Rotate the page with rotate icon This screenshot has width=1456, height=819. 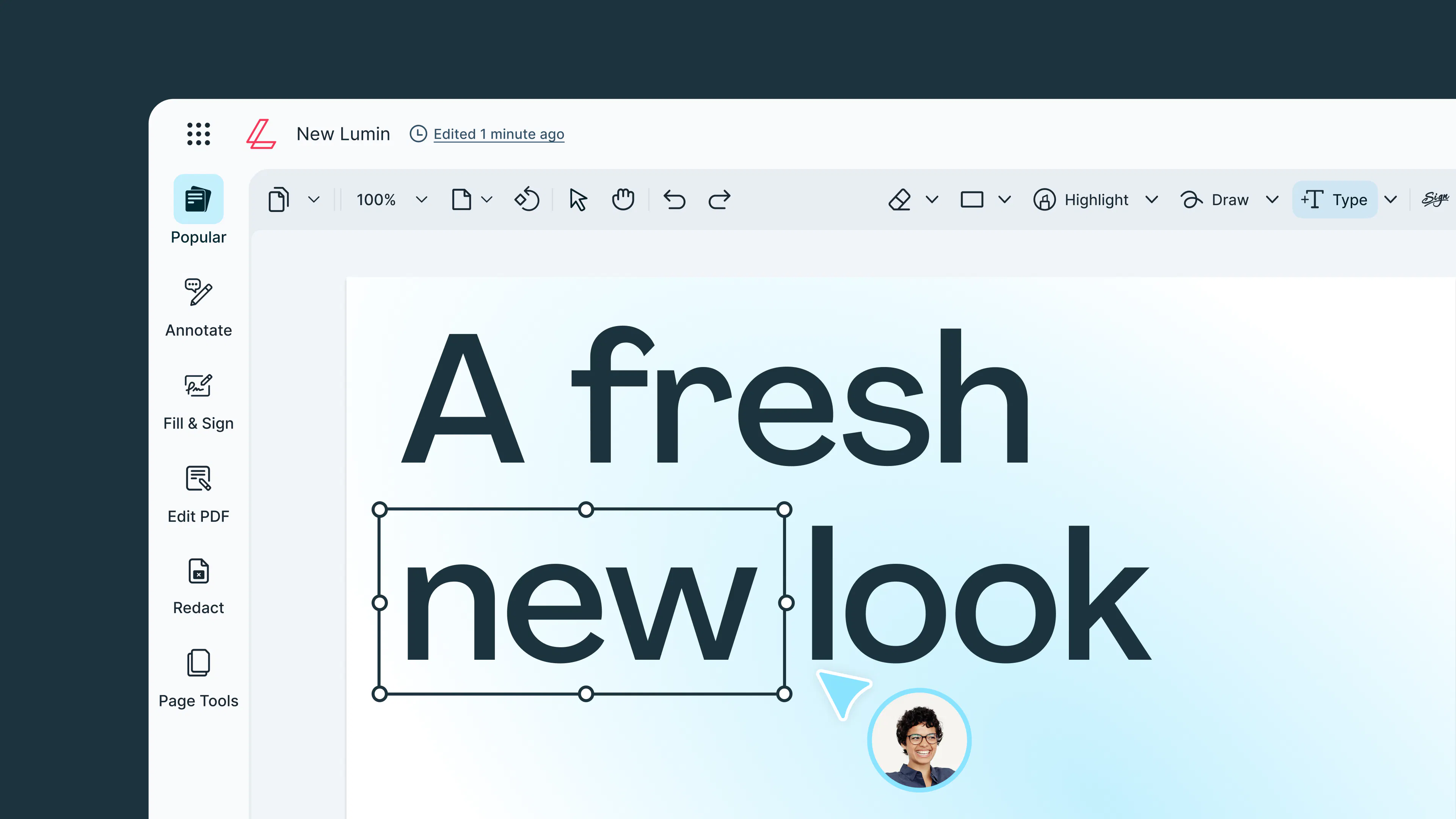click(x=527, y=199)
